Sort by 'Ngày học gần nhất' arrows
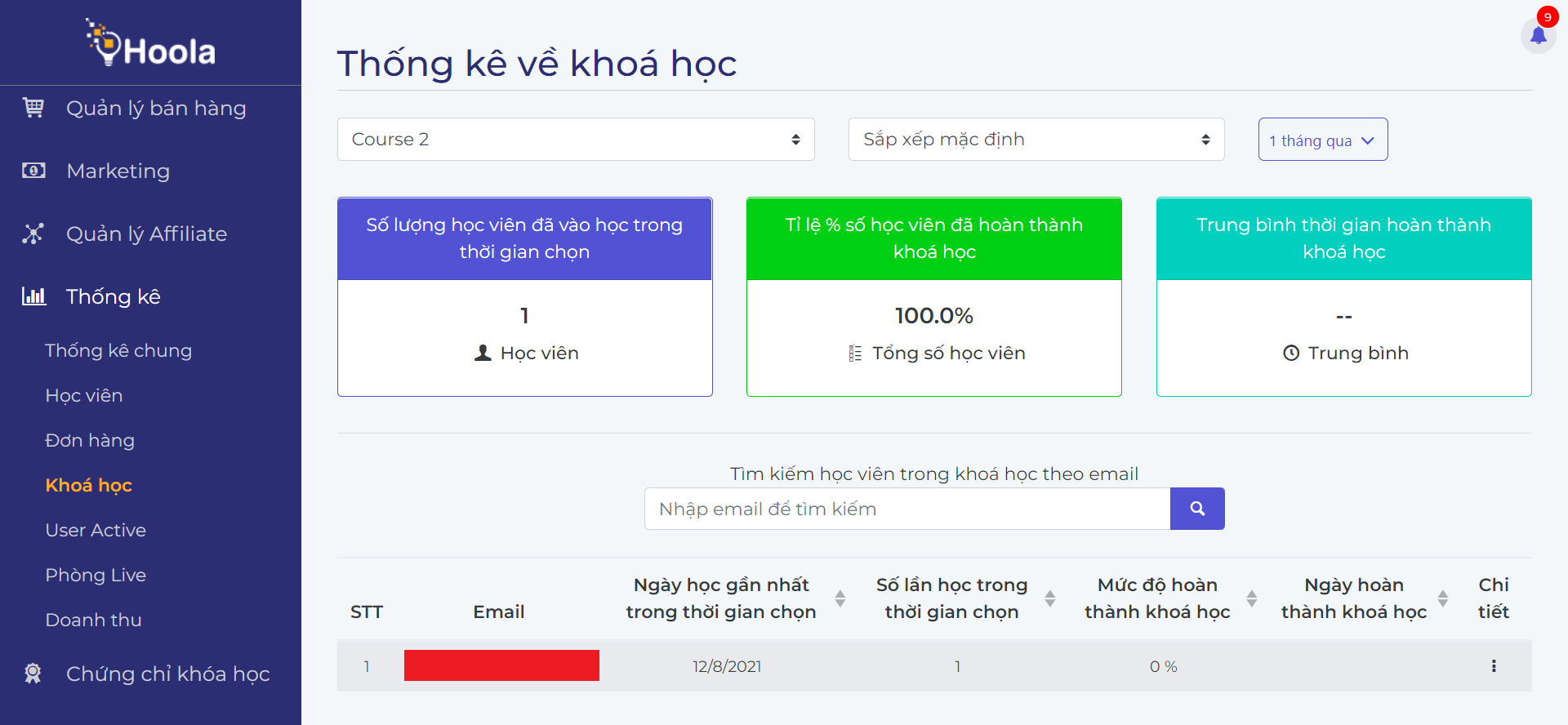 pyautogui.click(x=840, y=598)
